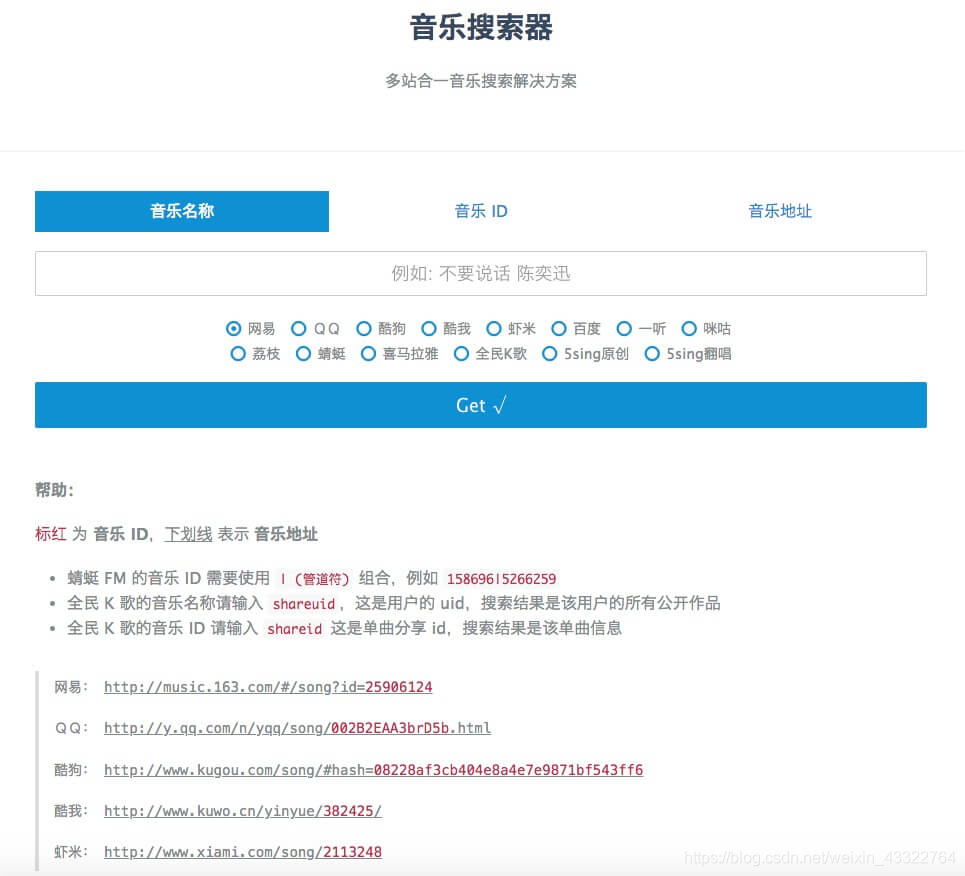Choose 酷狗 as search source

coord(363,328)
